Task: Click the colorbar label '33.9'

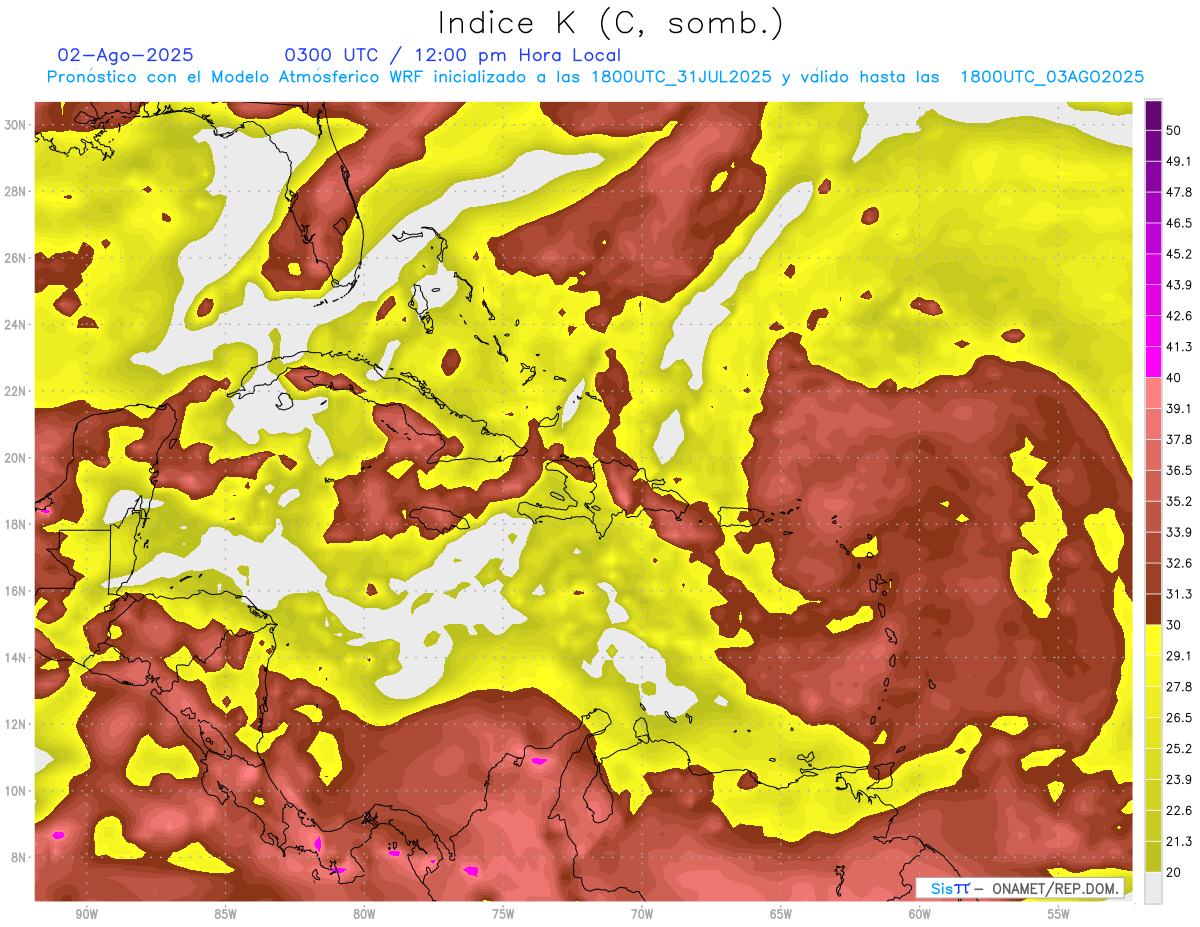Action: click(x=1178, y=532)
